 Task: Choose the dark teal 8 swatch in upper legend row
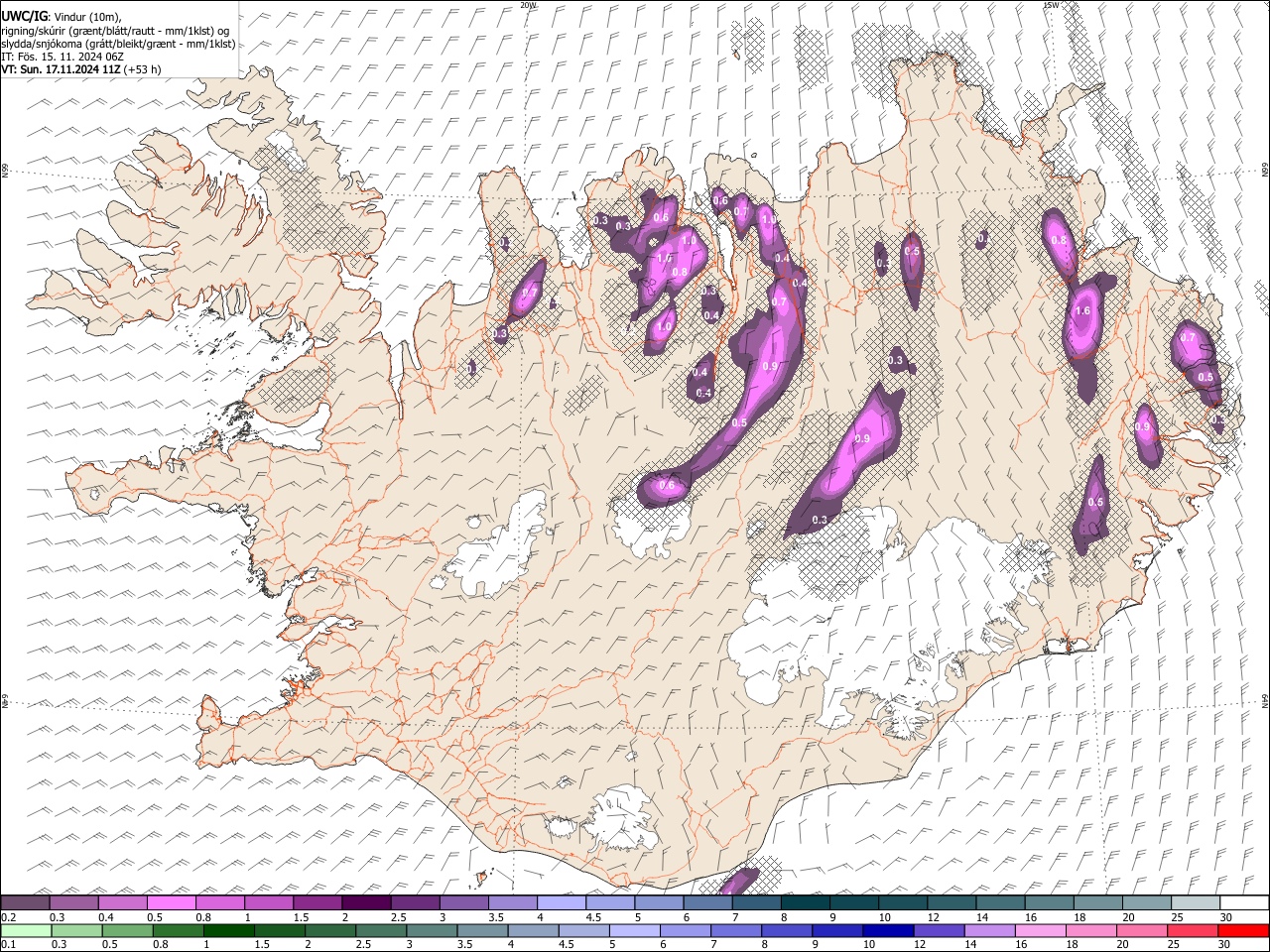pyautogui.click(x=805, y=902)
